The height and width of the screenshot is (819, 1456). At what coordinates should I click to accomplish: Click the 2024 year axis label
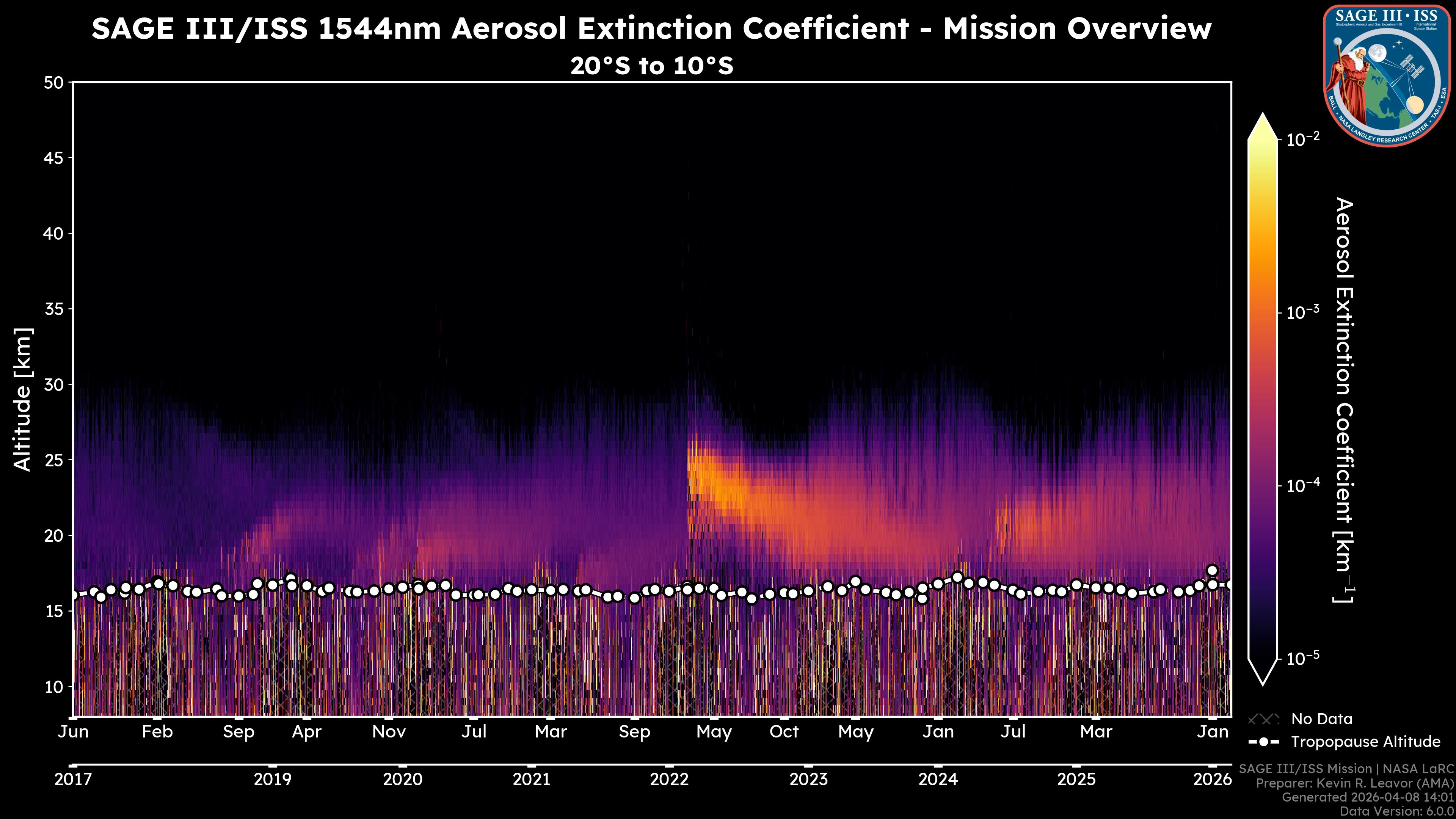click(938, 780)
